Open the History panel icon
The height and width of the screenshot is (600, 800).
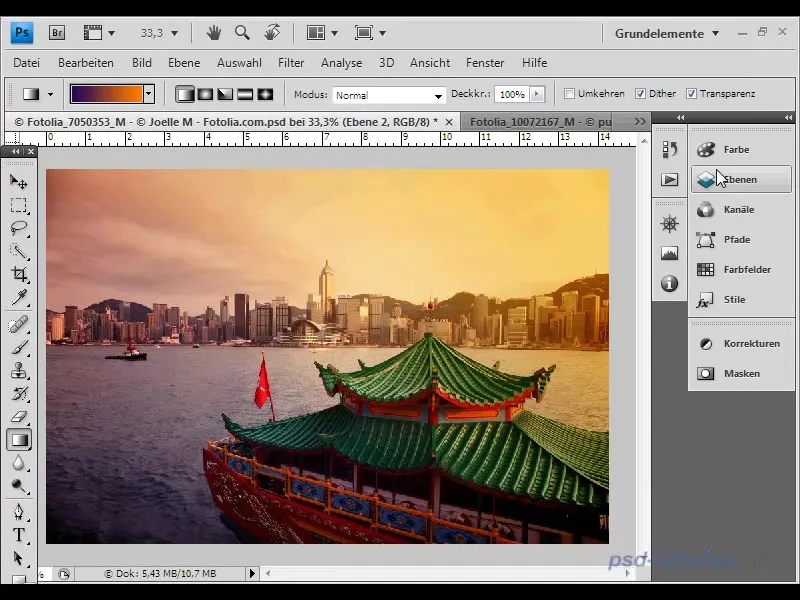[669, 149]
